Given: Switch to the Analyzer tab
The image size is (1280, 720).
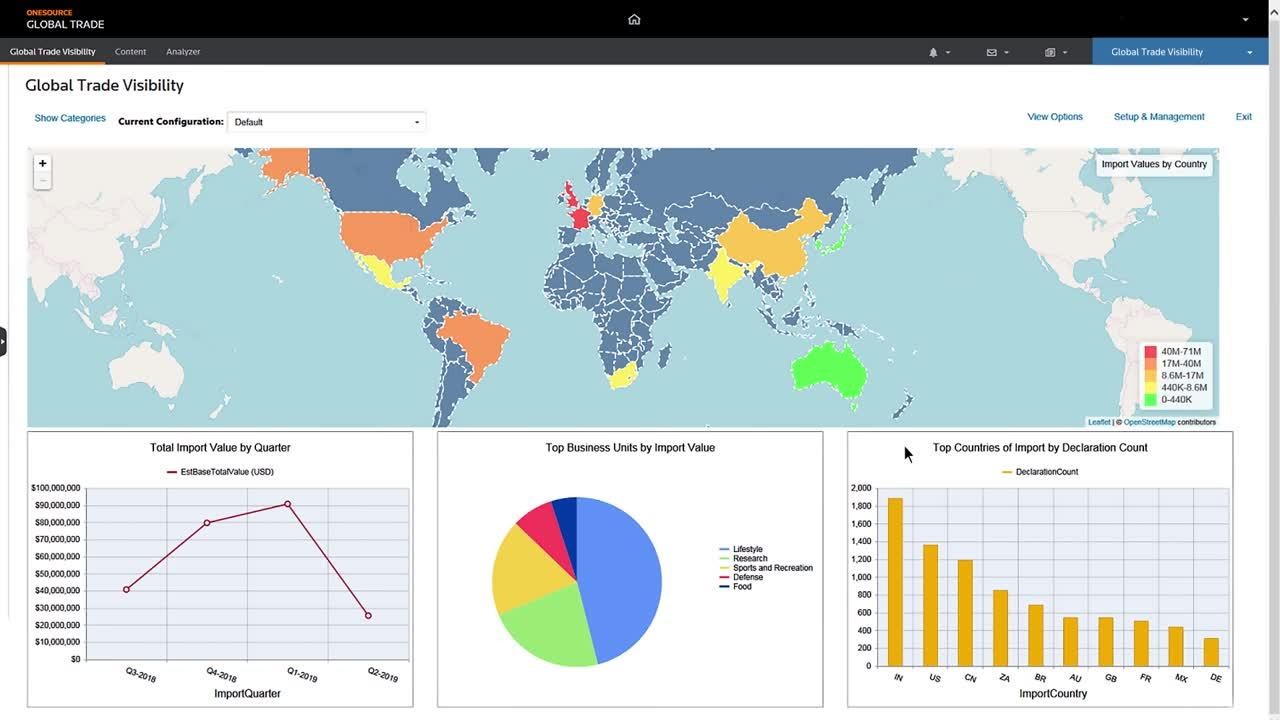Looking at the screenshot, I should pos(183,52).
